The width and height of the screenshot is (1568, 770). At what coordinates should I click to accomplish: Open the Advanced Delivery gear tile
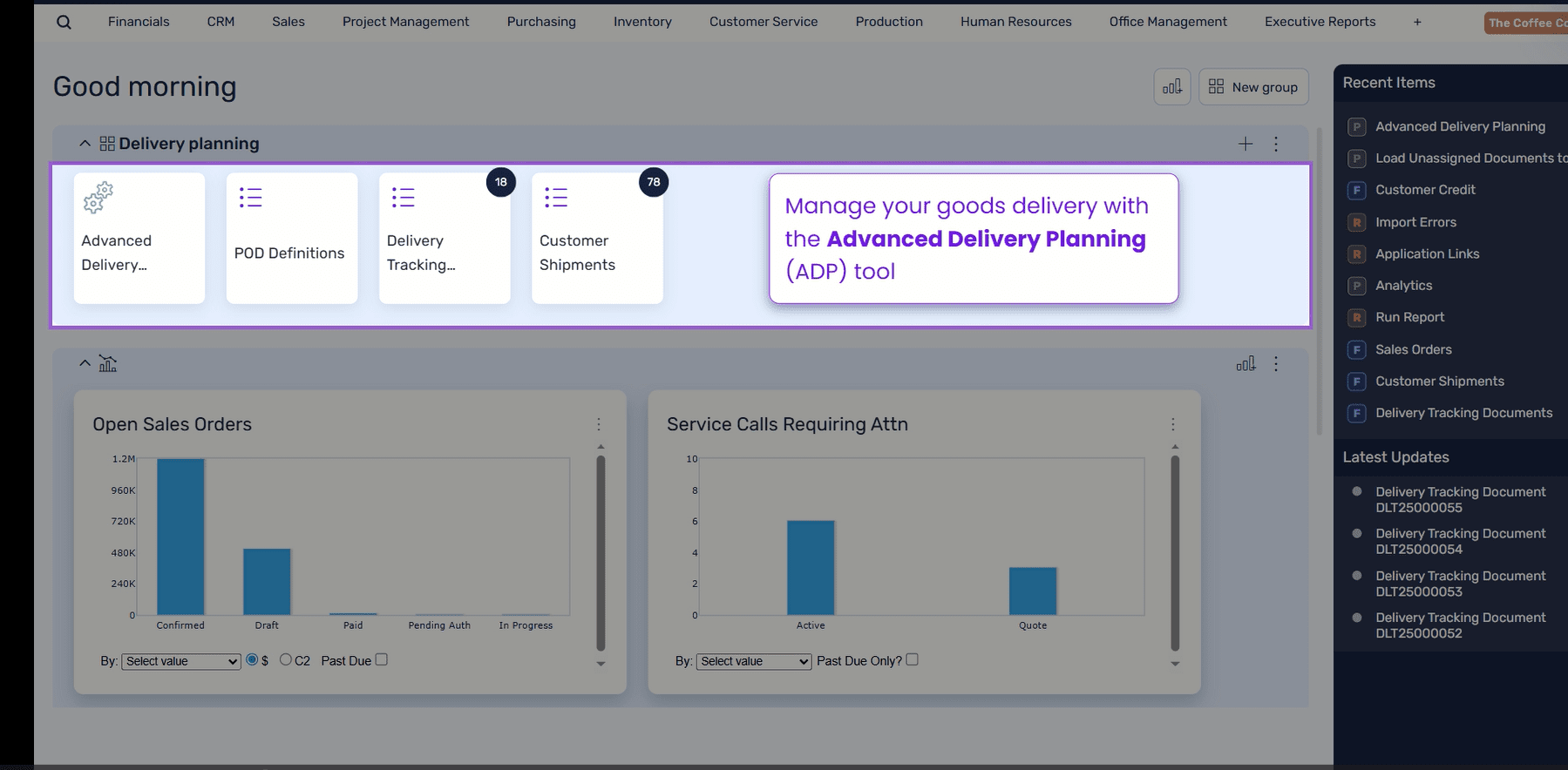point(139,238)
